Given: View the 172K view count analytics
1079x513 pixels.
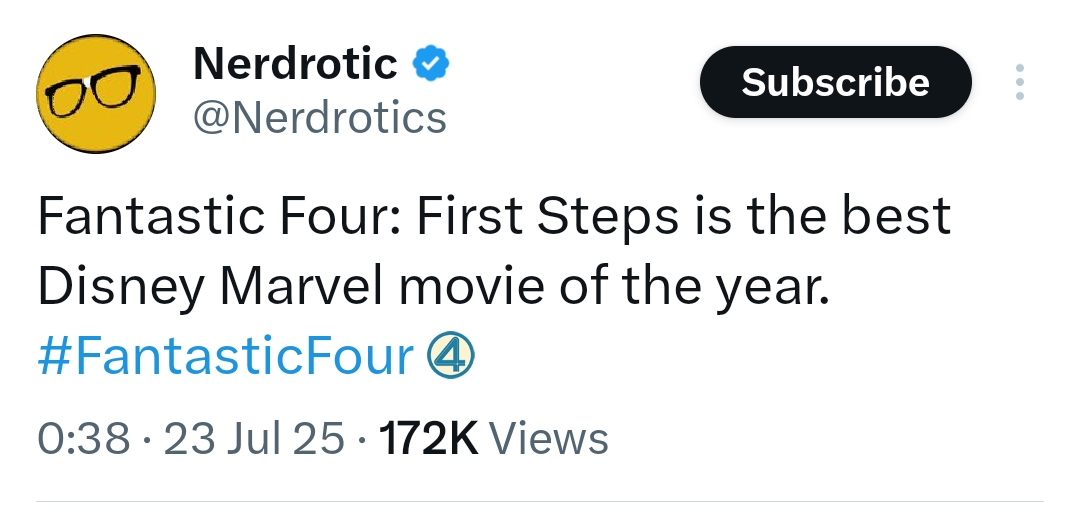Looking at the screenshot, I should click(x=428, y=438).
